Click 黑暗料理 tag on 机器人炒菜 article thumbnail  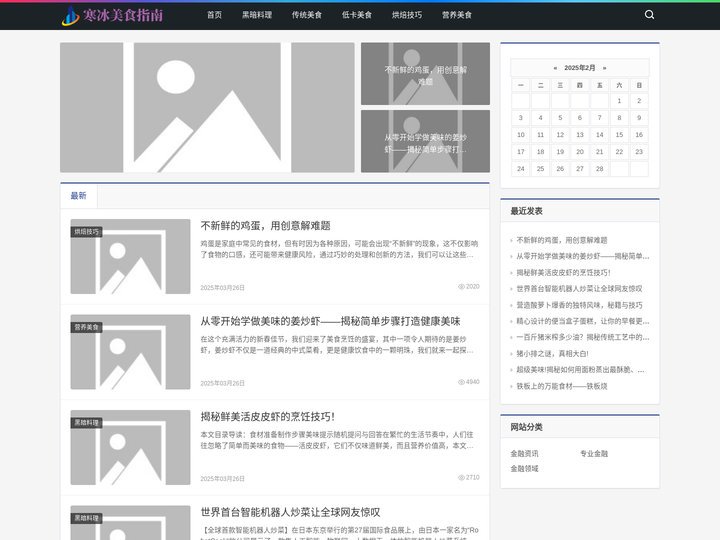pos(86,518)
